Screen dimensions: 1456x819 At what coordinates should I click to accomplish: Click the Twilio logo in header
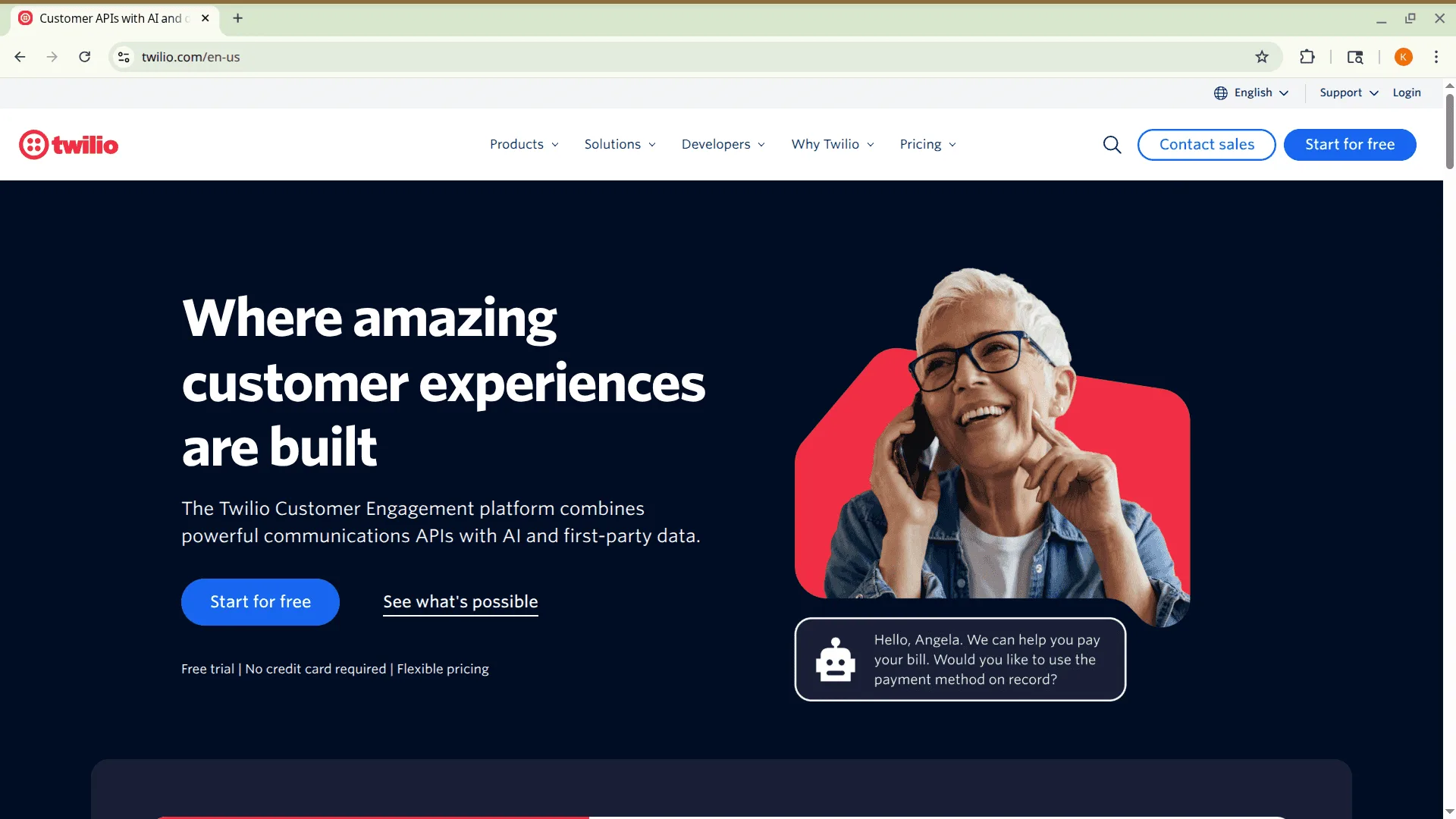pos(68,145)
